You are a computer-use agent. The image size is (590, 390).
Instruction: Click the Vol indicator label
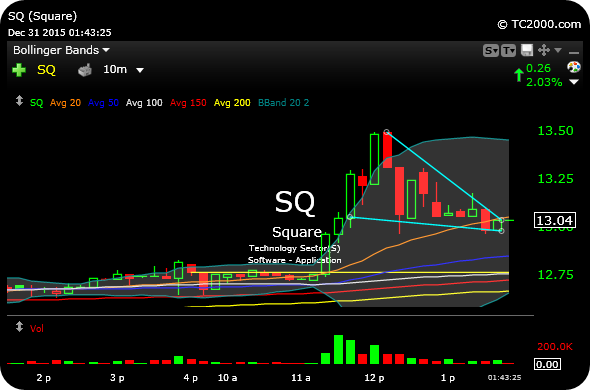tap(37, 329)
